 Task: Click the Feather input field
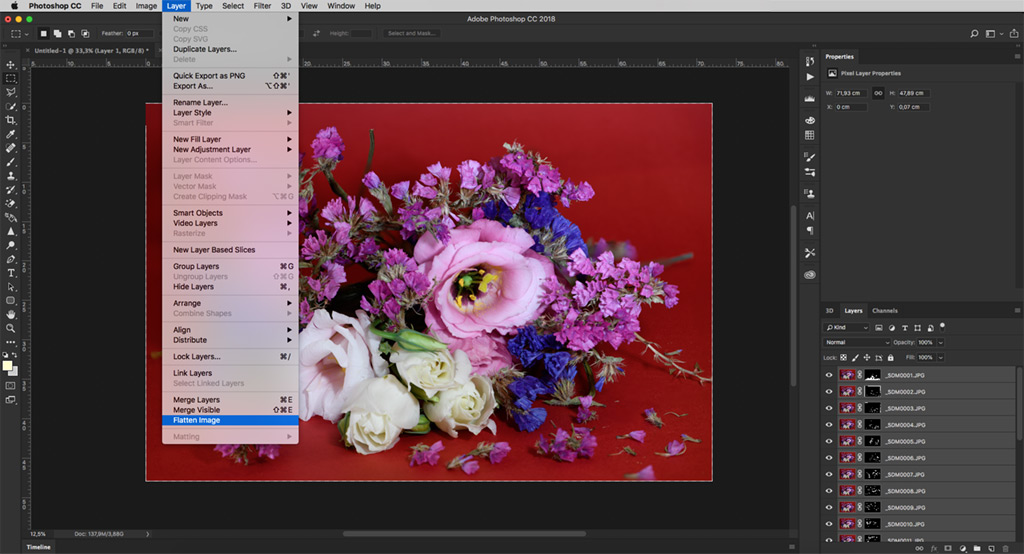tap(139, 33)
